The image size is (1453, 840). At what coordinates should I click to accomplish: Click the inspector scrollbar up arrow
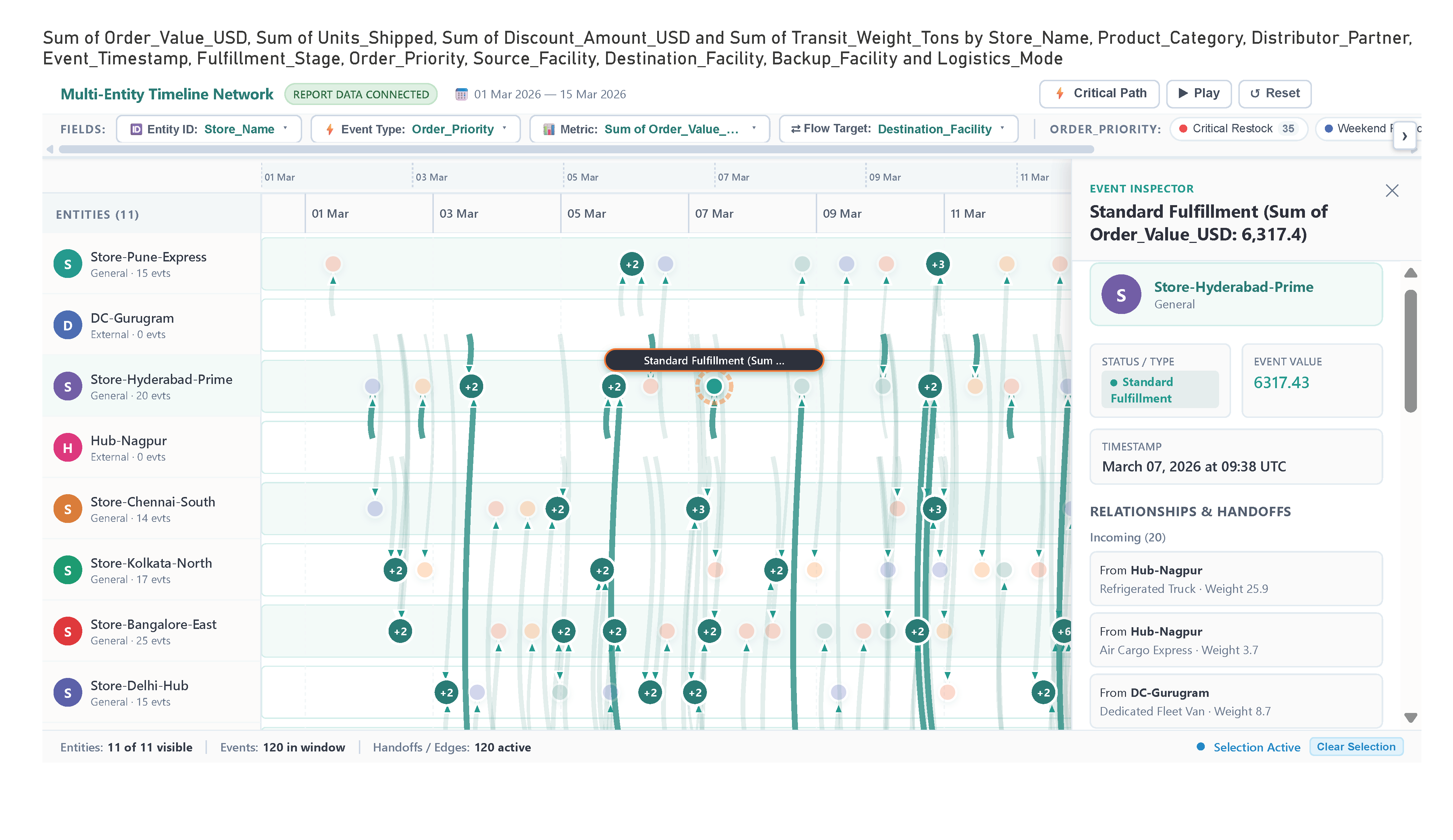tap(1410, 273)
